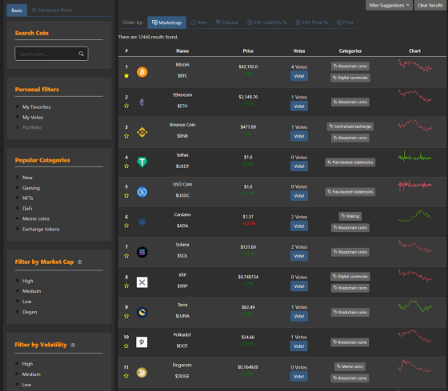Order results by Popular
This screenshot has width=448, height=391.
click(x=227, y=22)
